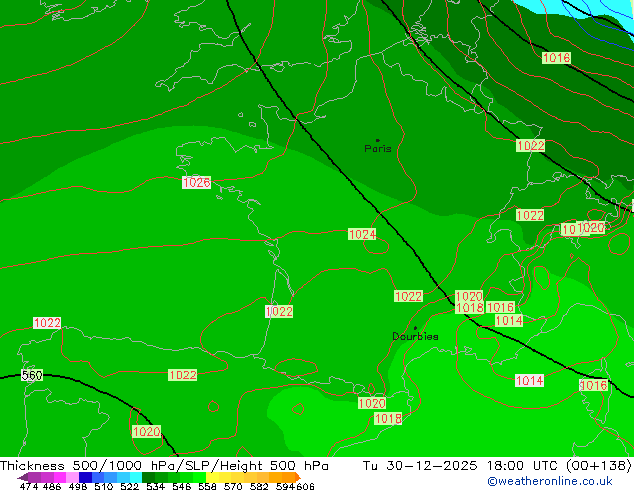This screenshot has height=490, width=634.
Task: Select the 1024 isobar label
Action: (362, 234)
